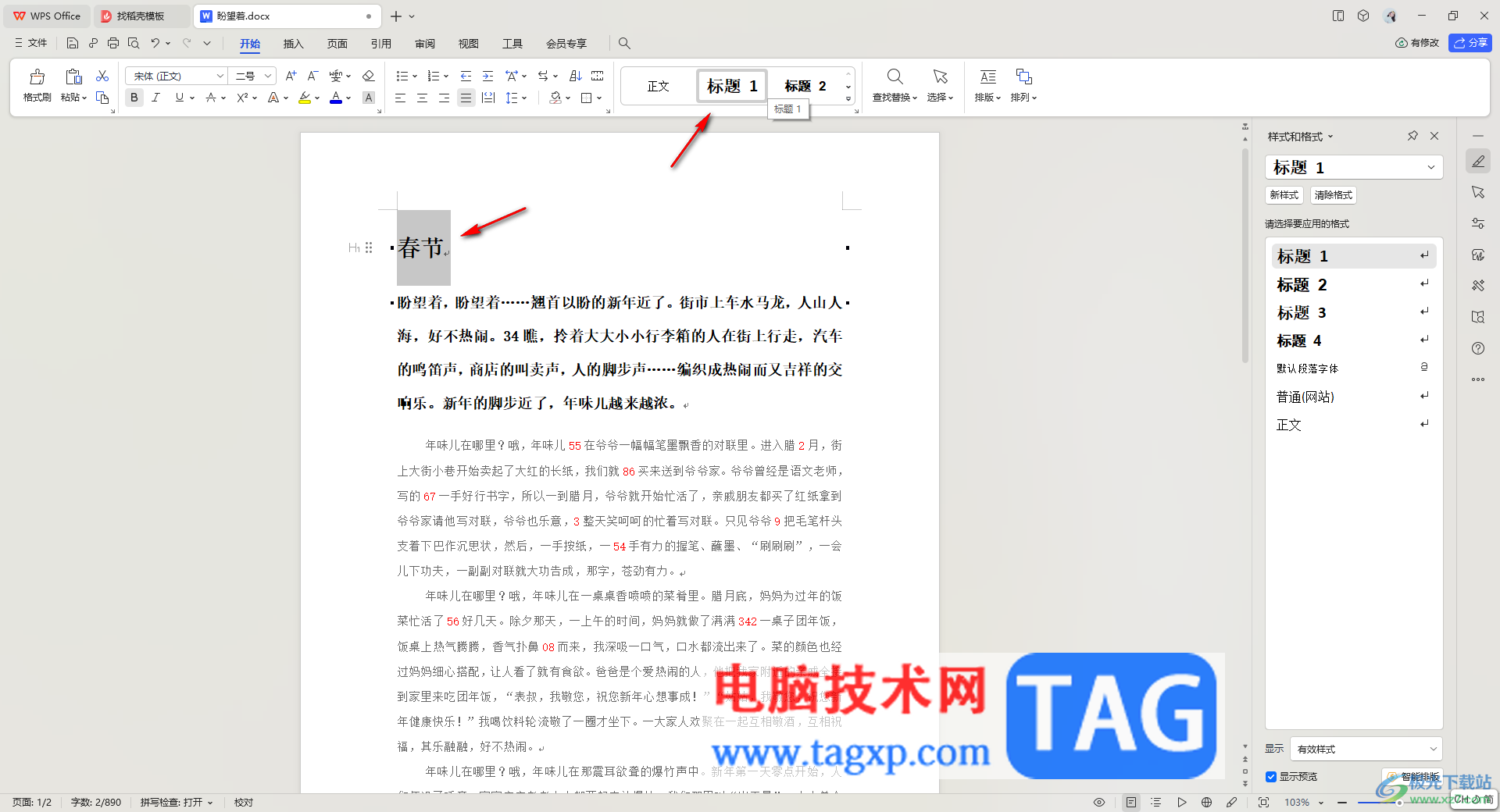Click the 清除格式 Clear Format button
This screenshot has height=812, width=1500.
coord(1333,195)
